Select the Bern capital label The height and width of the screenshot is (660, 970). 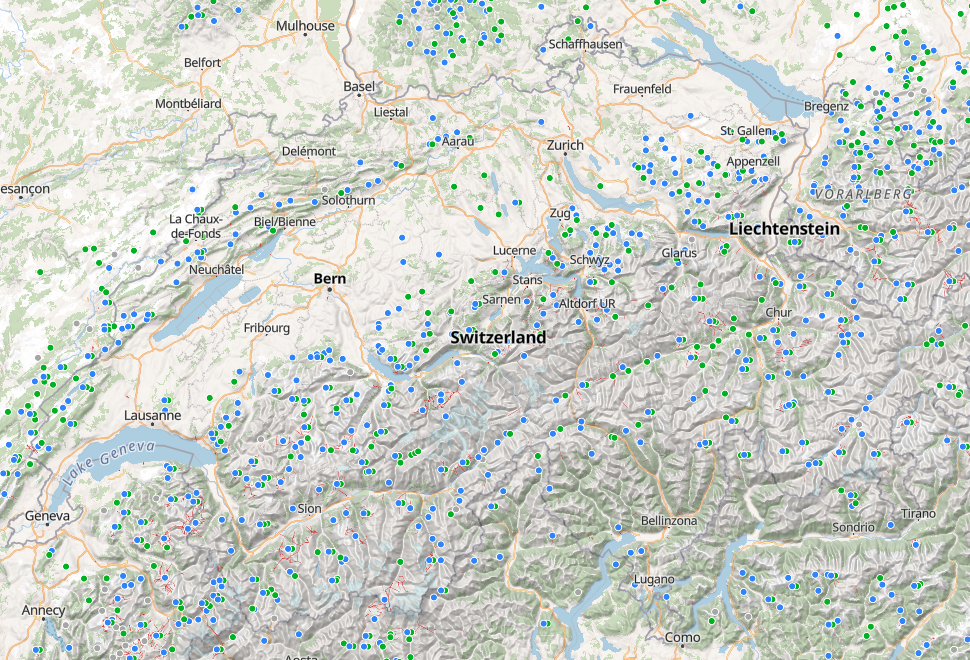click(x=330, y=278)
